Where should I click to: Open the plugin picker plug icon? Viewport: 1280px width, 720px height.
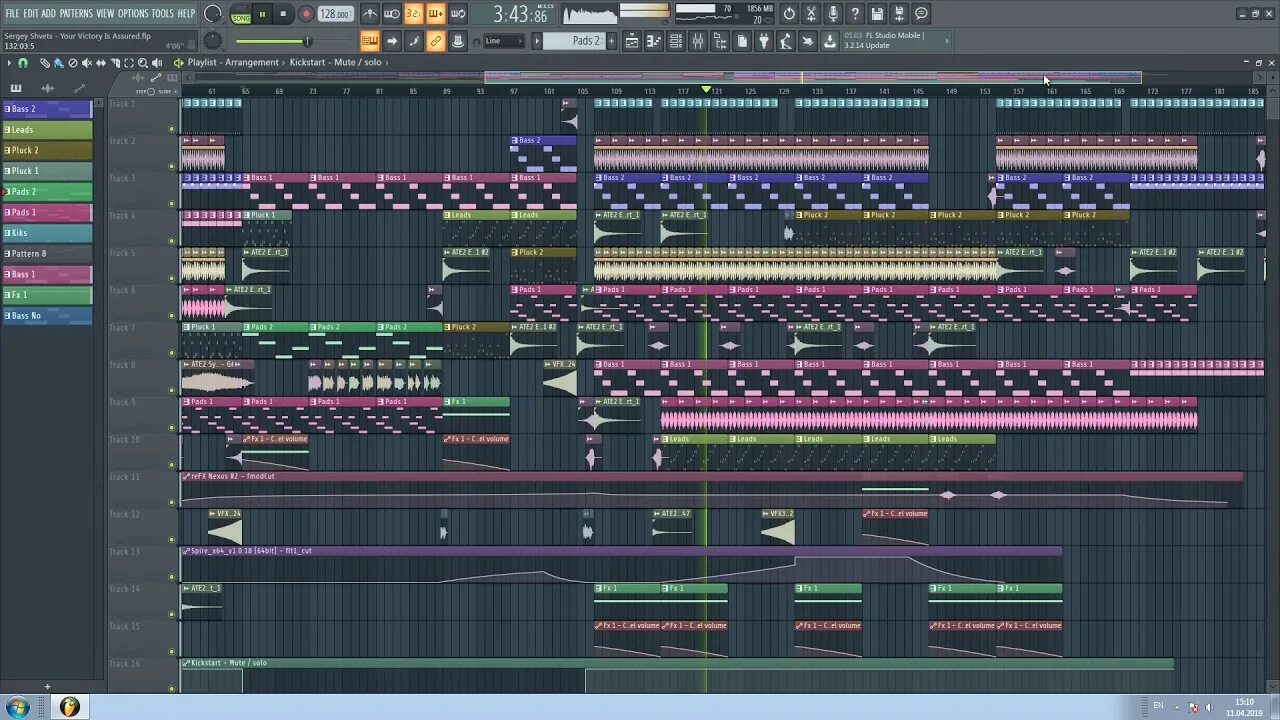point(764,41)
